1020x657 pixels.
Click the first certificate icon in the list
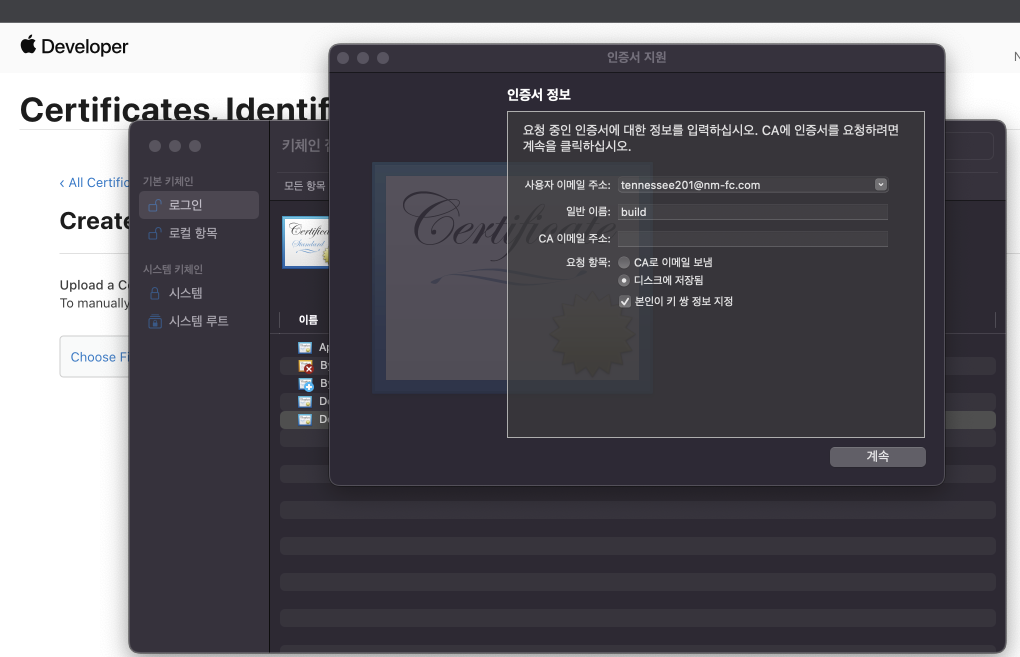pyautogui.click(x=304, y=347)
